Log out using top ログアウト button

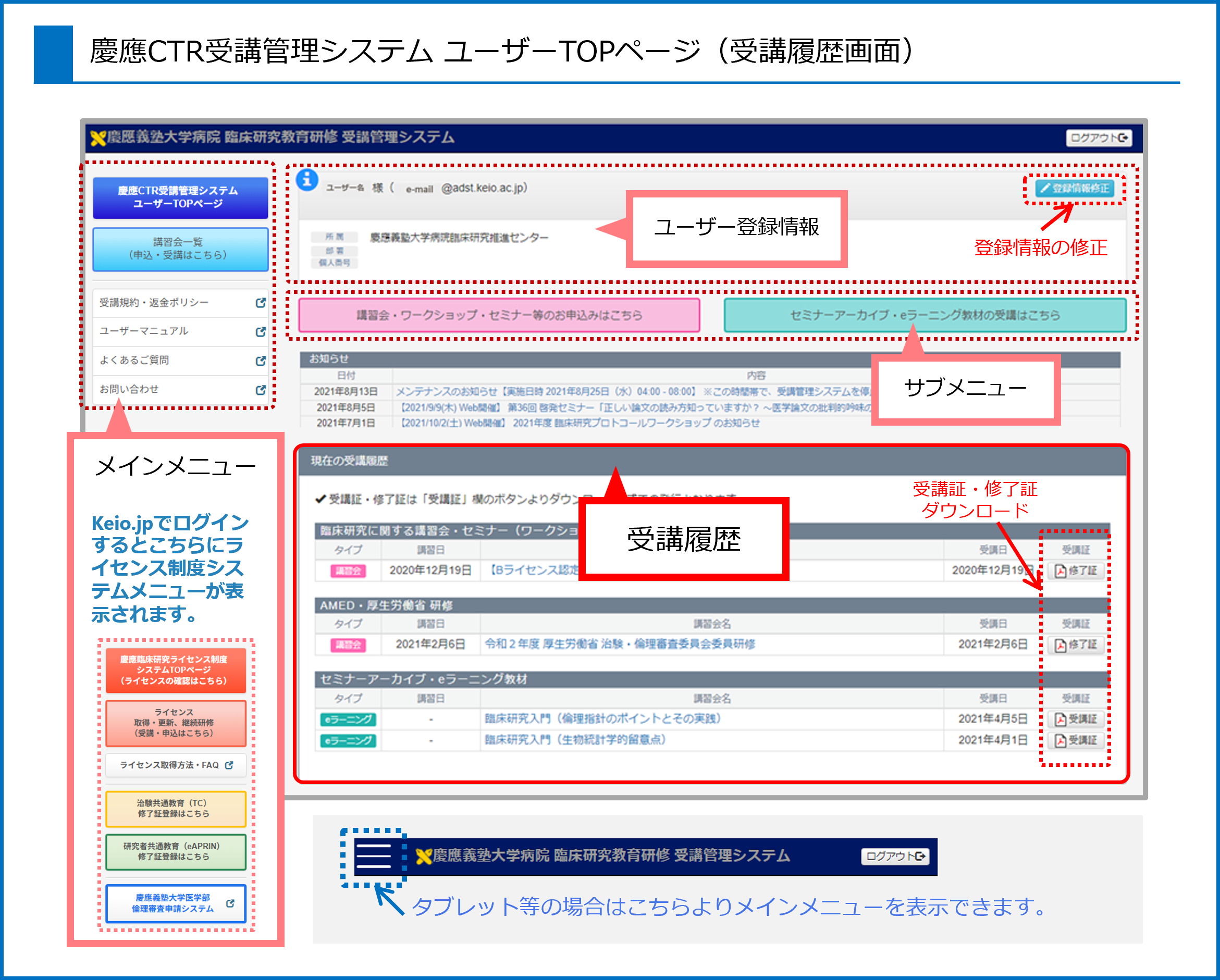tap(1099, 138)
